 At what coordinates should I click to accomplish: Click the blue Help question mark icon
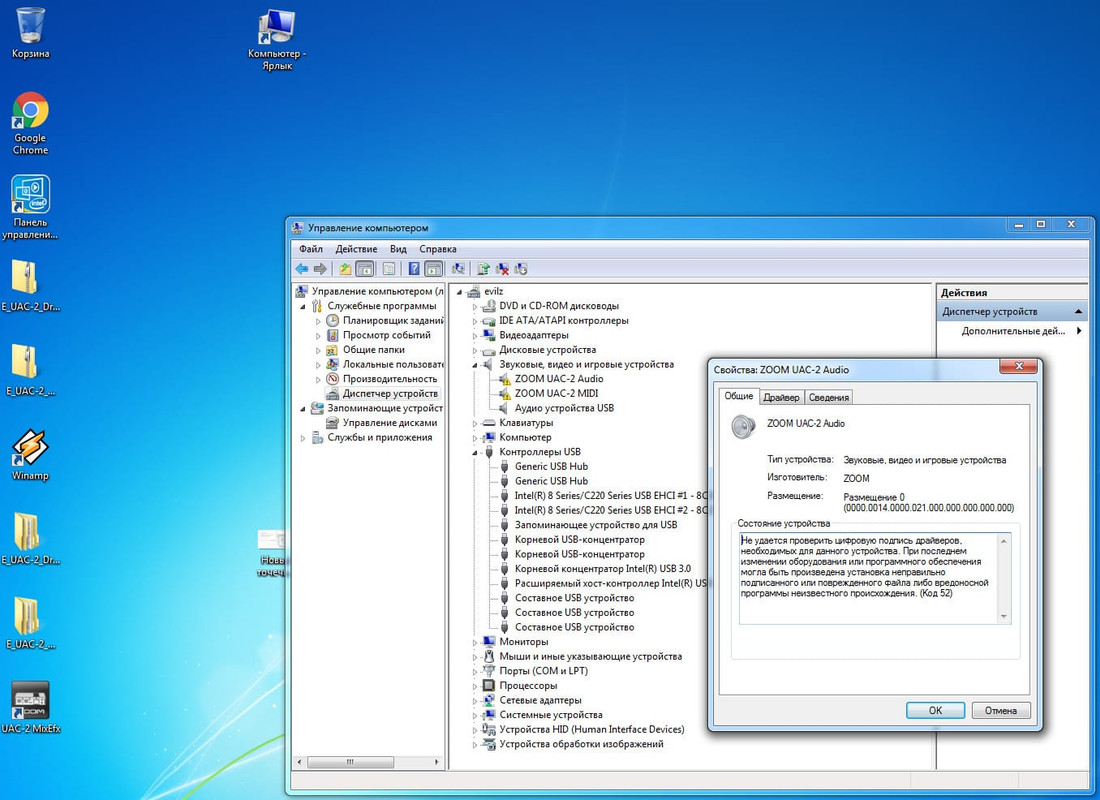pyautogui.click(x=414, y=269)
